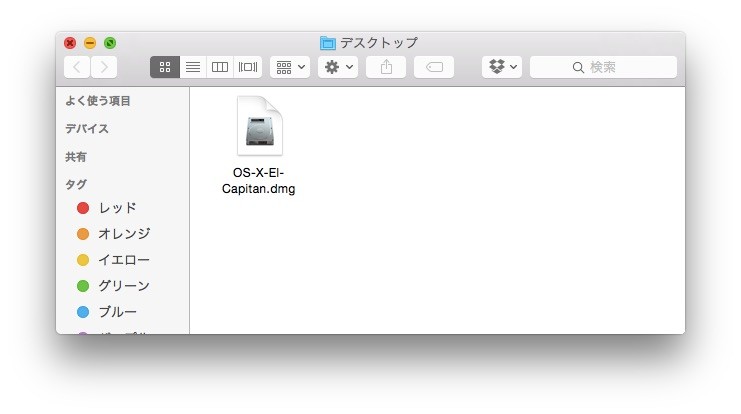741x414 pixels.
Task: Select the イエロー tag in sidebar
Action: pos(123,260)
